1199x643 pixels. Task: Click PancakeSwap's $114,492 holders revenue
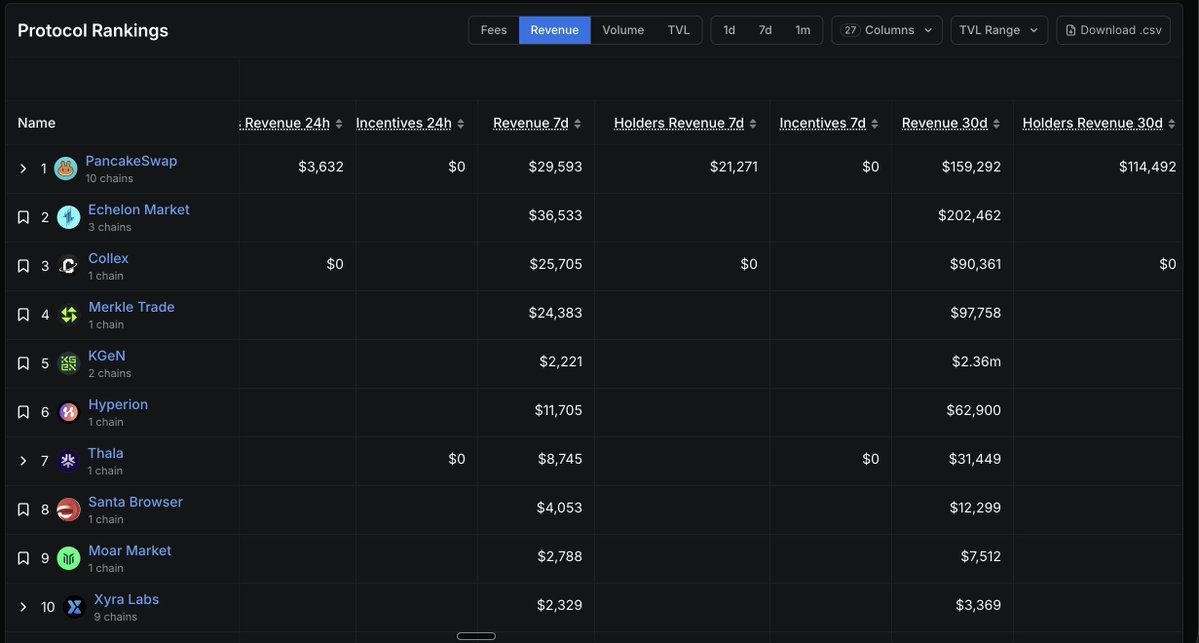tap(1147, 167)
